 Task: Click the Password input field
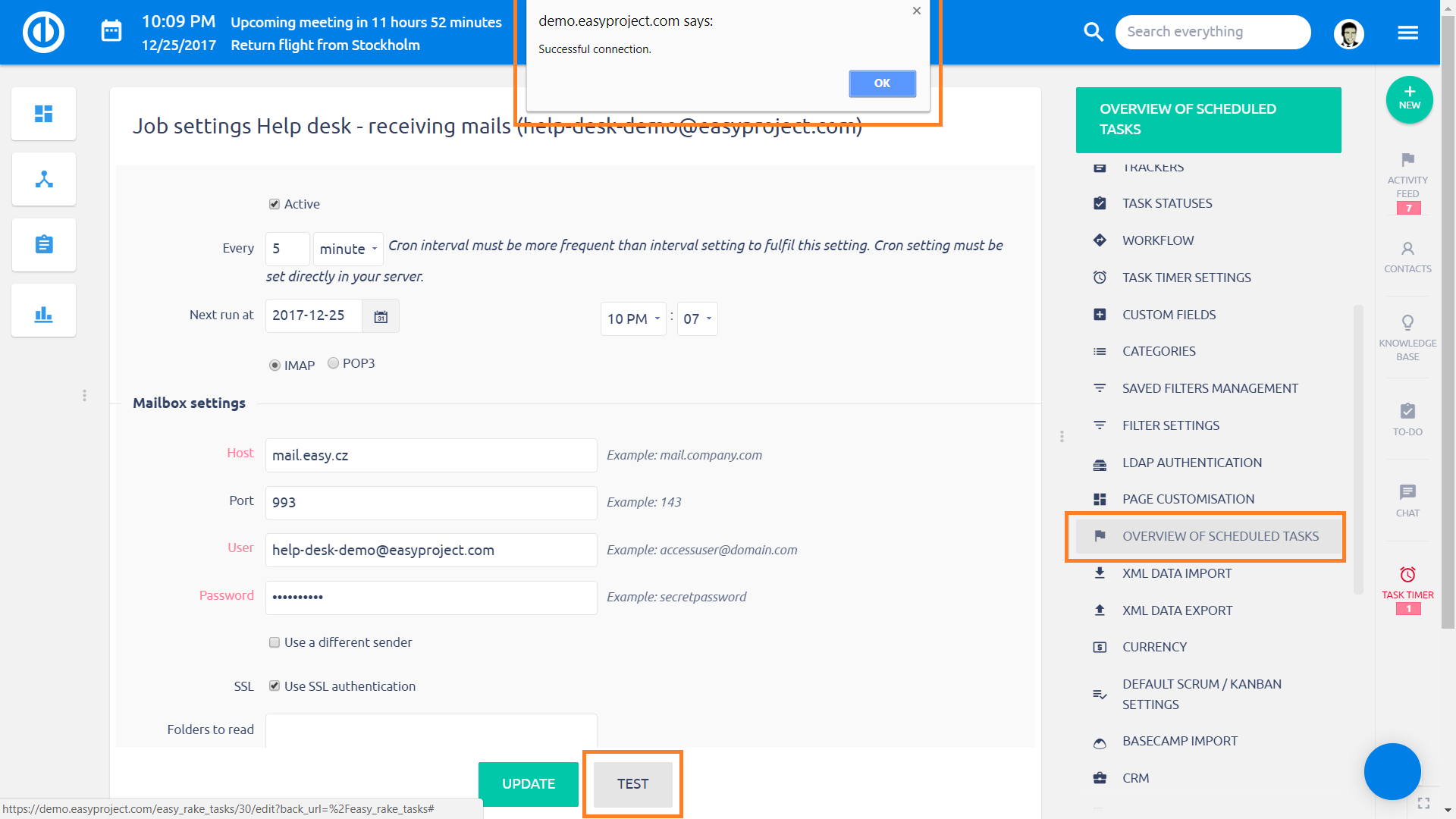point(431,598)
